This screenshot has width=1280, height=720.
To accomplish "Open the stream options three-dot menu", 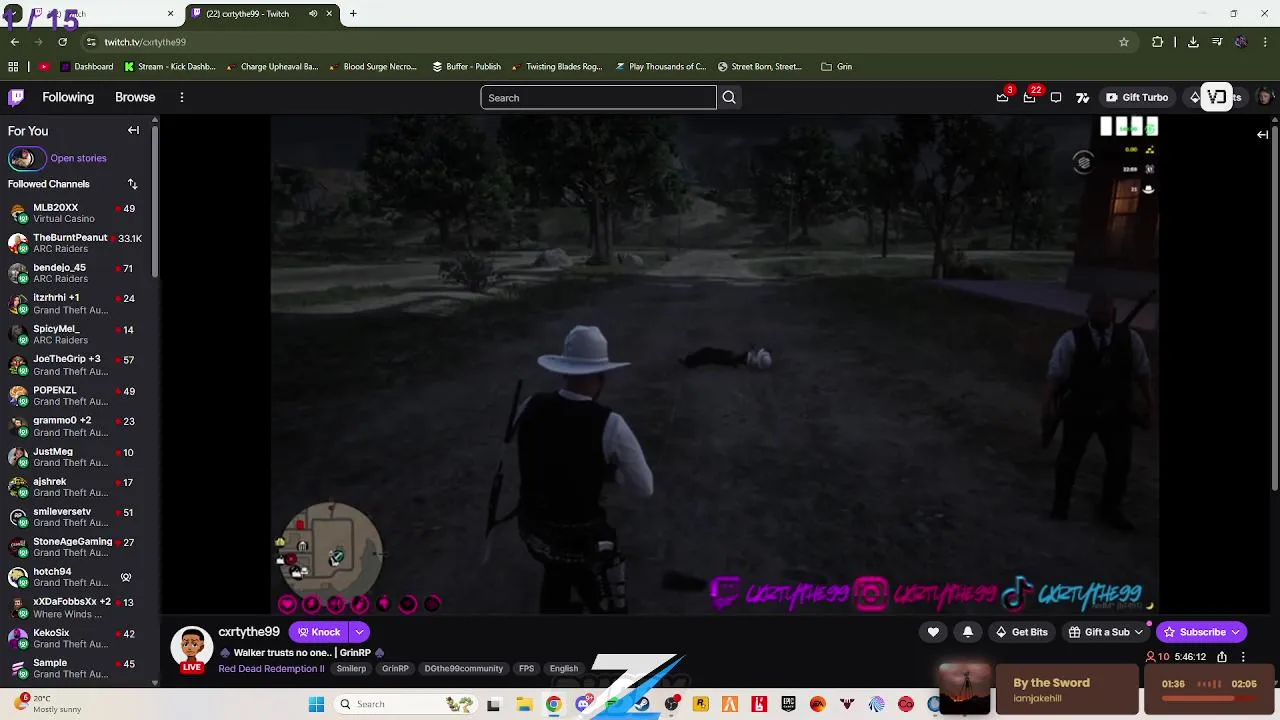I will click(x=1243, y=657).
